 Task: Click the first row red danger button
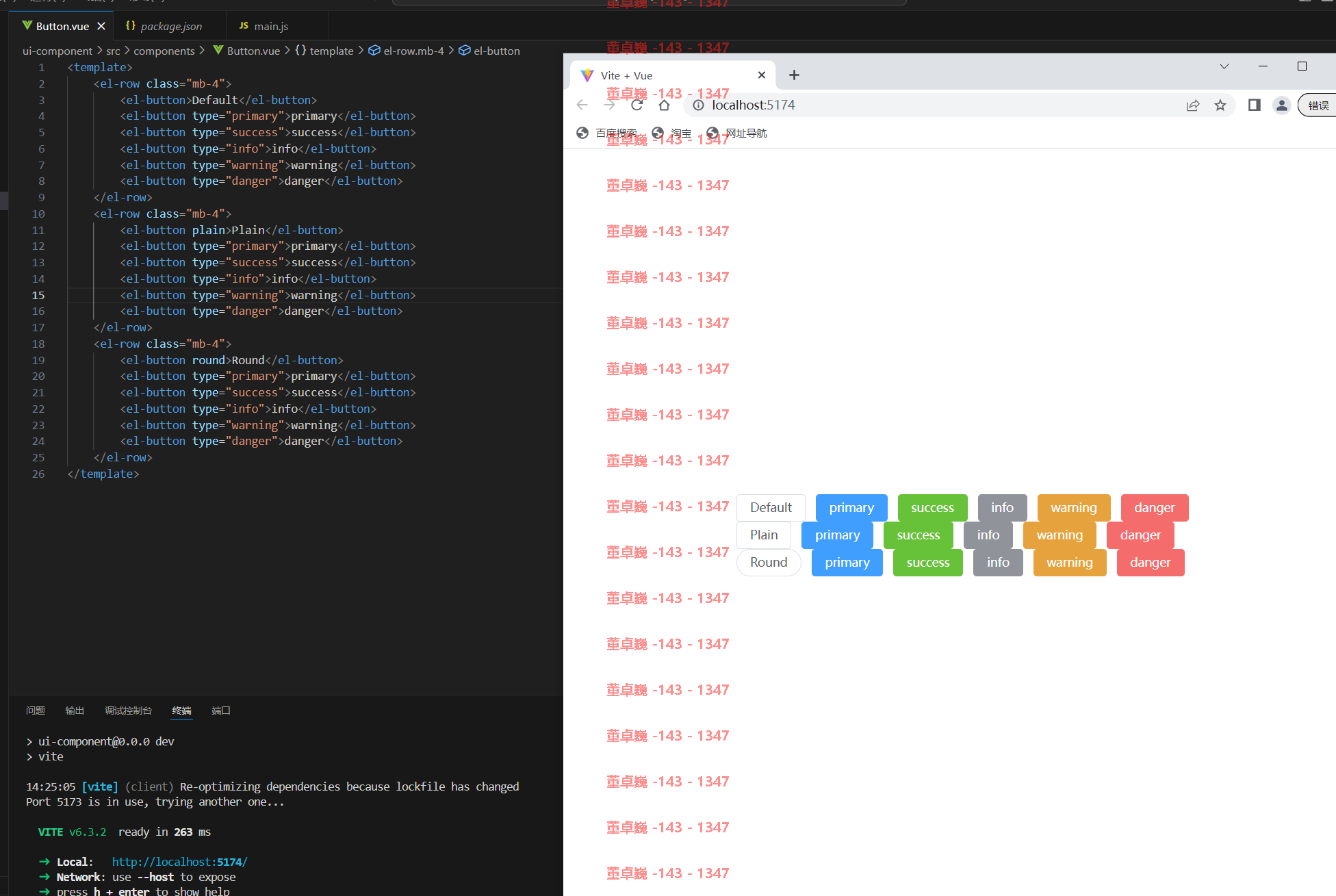coord(1155,508)
